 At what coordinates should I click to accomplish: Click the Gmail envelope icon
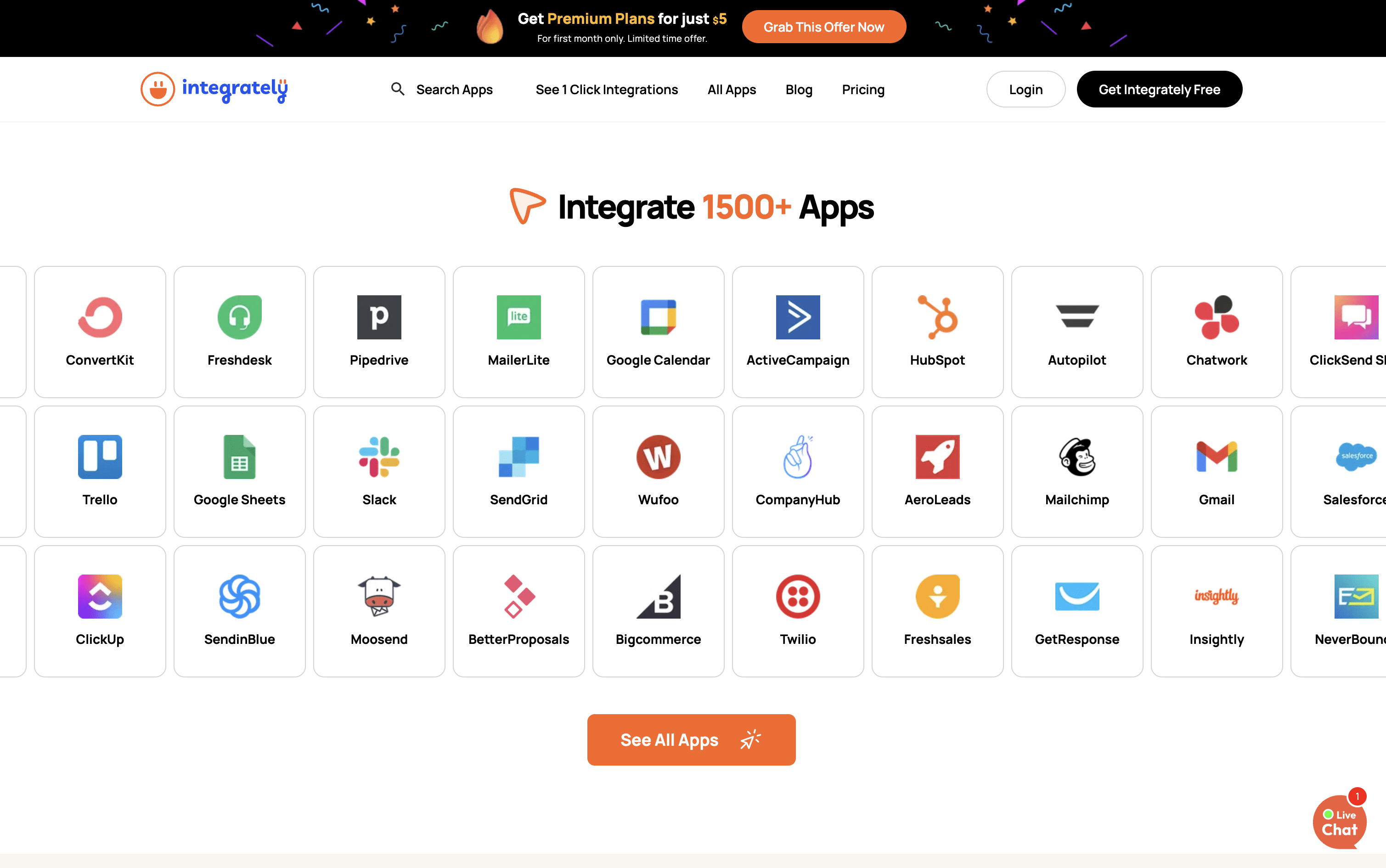point(1217,457)
